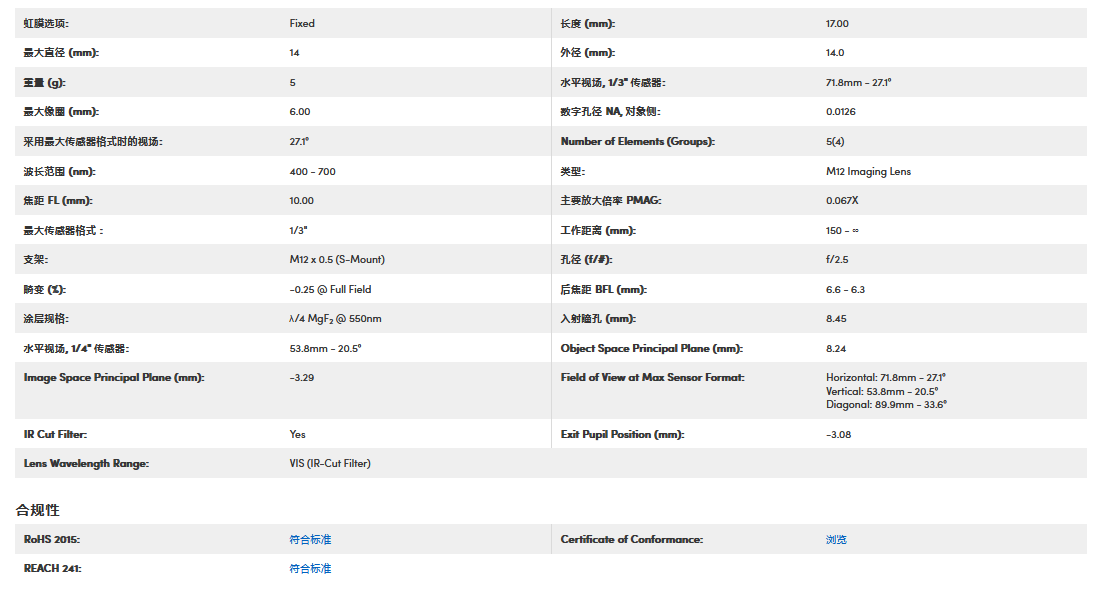Select the VIS (IR-Cut Filter) value
This screenshot has width=1103, height=599.
coord(330,464)
